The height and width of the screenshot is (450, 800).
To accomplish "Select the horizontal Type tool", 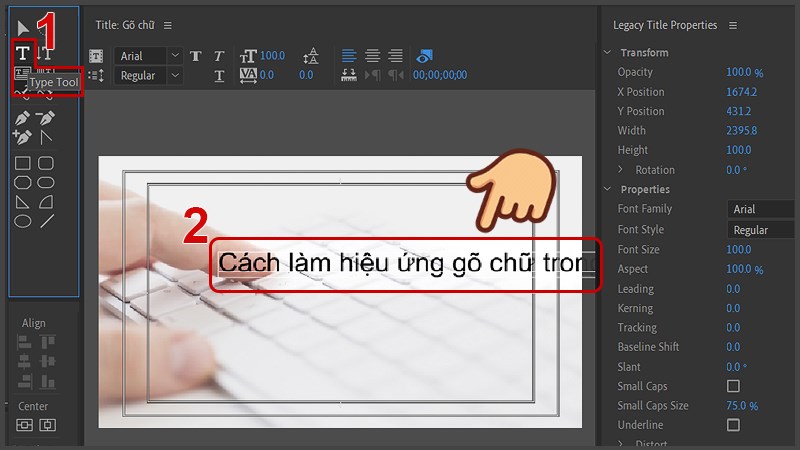I will click(x=22, y=53).
